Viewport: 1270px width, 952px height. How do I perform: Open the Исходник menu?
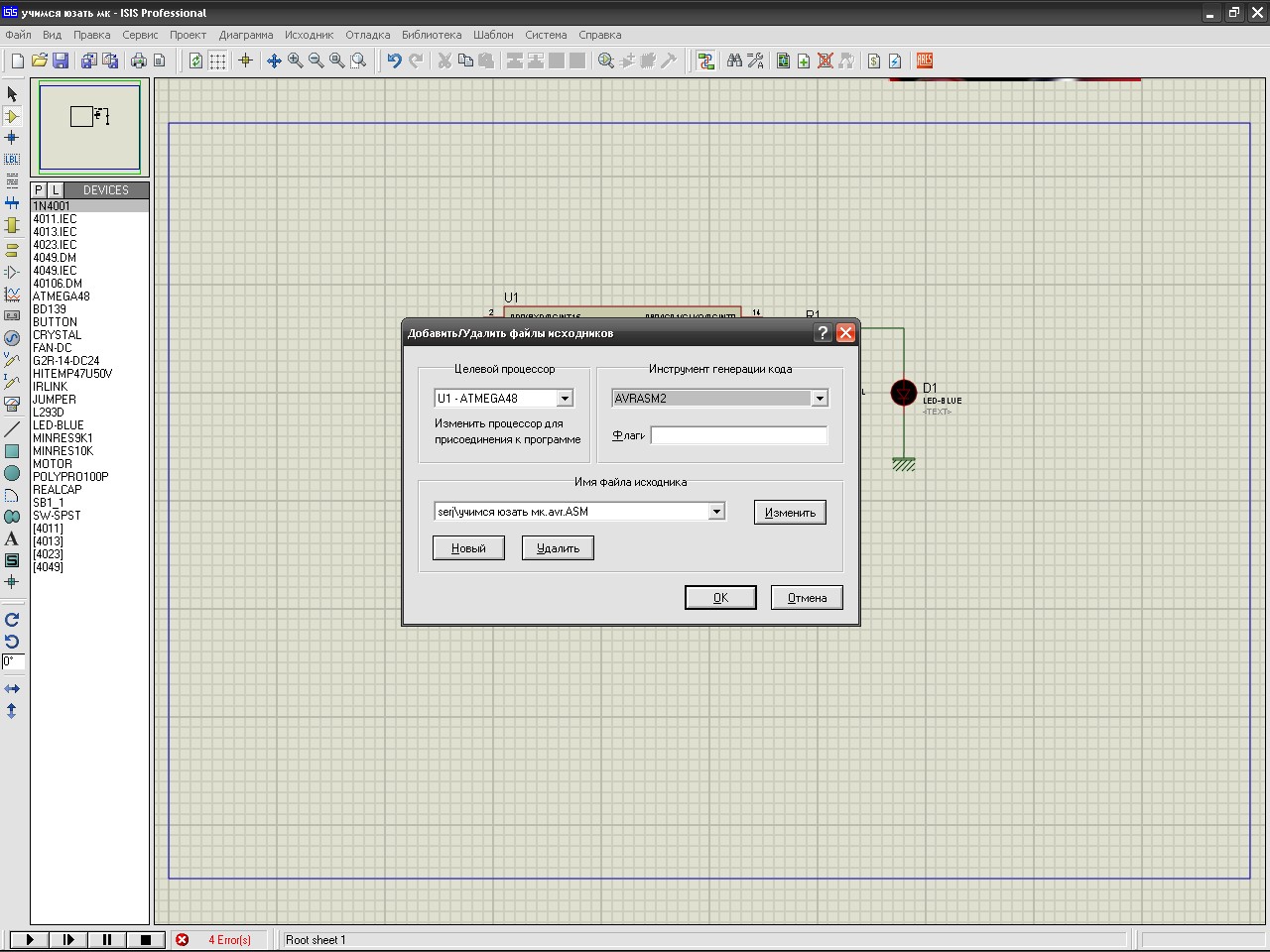tap(309, 35)
